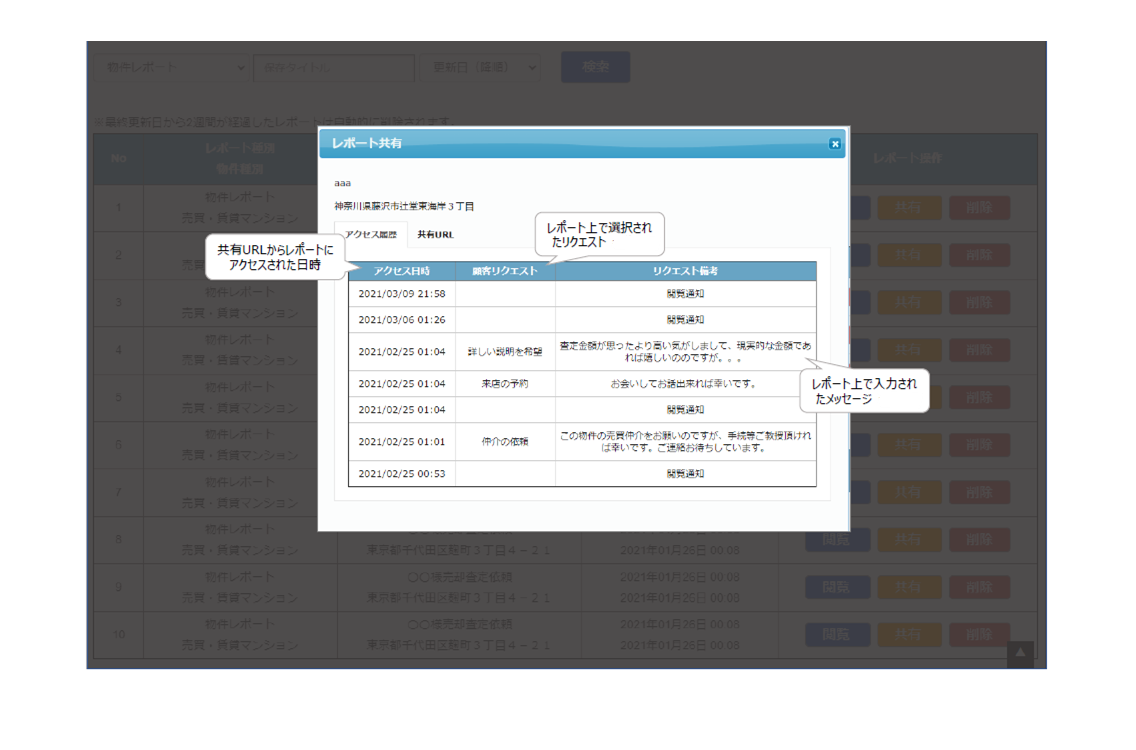Click the scroll-to-top arrow icon
Image resolution: width=1136 pixels, height=750 pixels.
point(1020,654)
